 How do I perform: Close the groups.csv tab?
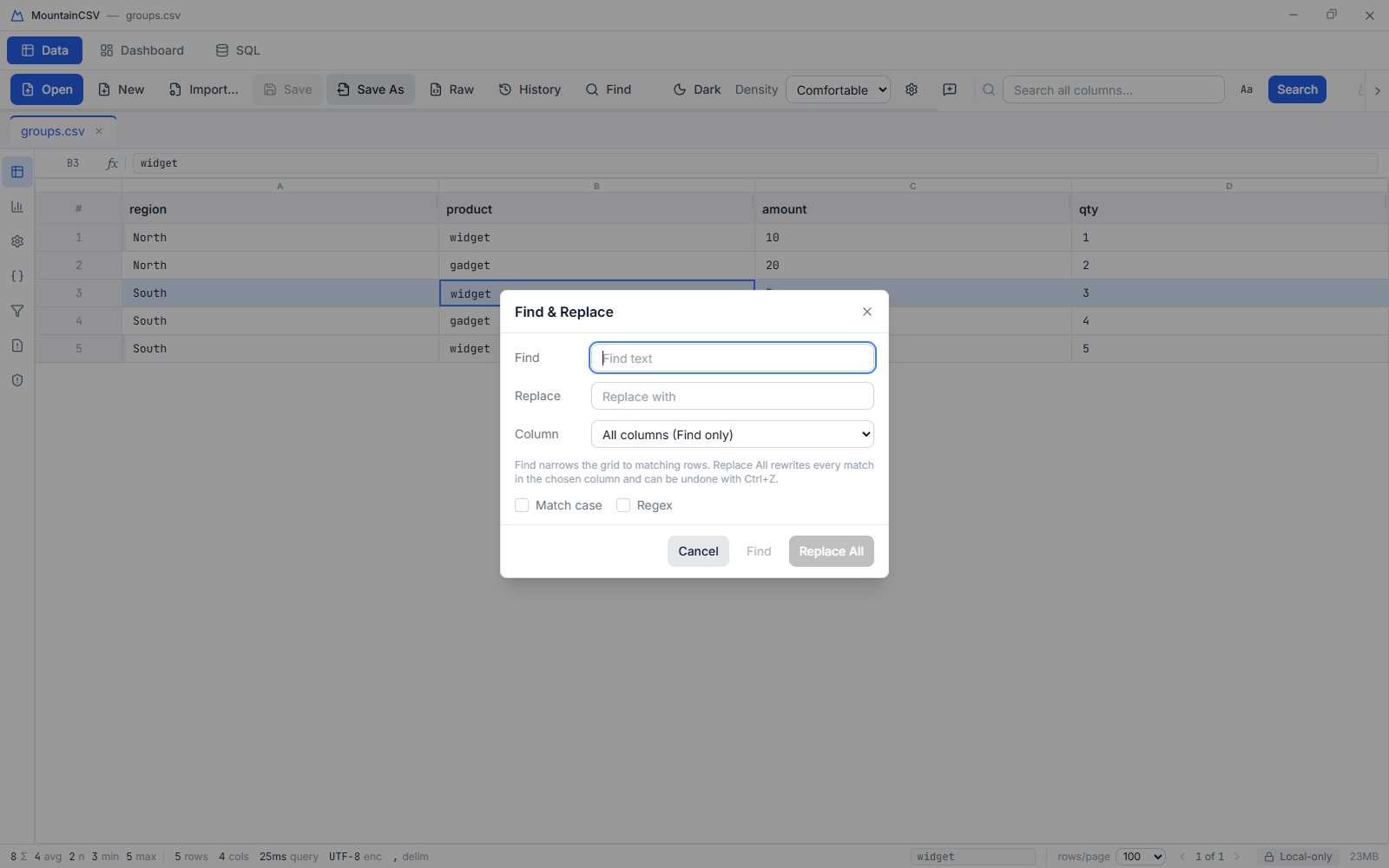click(x=99, y=131)
